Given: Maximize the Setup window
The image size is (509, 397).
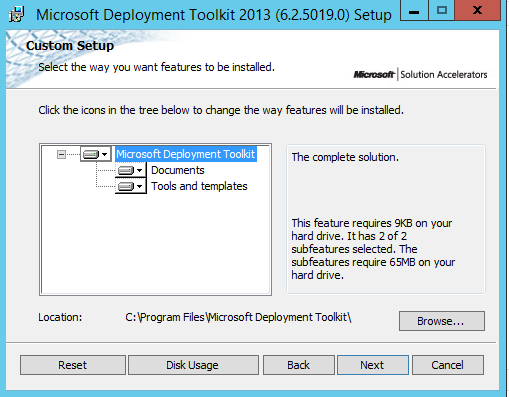Looking at the screenshot, I should [442, 10].
